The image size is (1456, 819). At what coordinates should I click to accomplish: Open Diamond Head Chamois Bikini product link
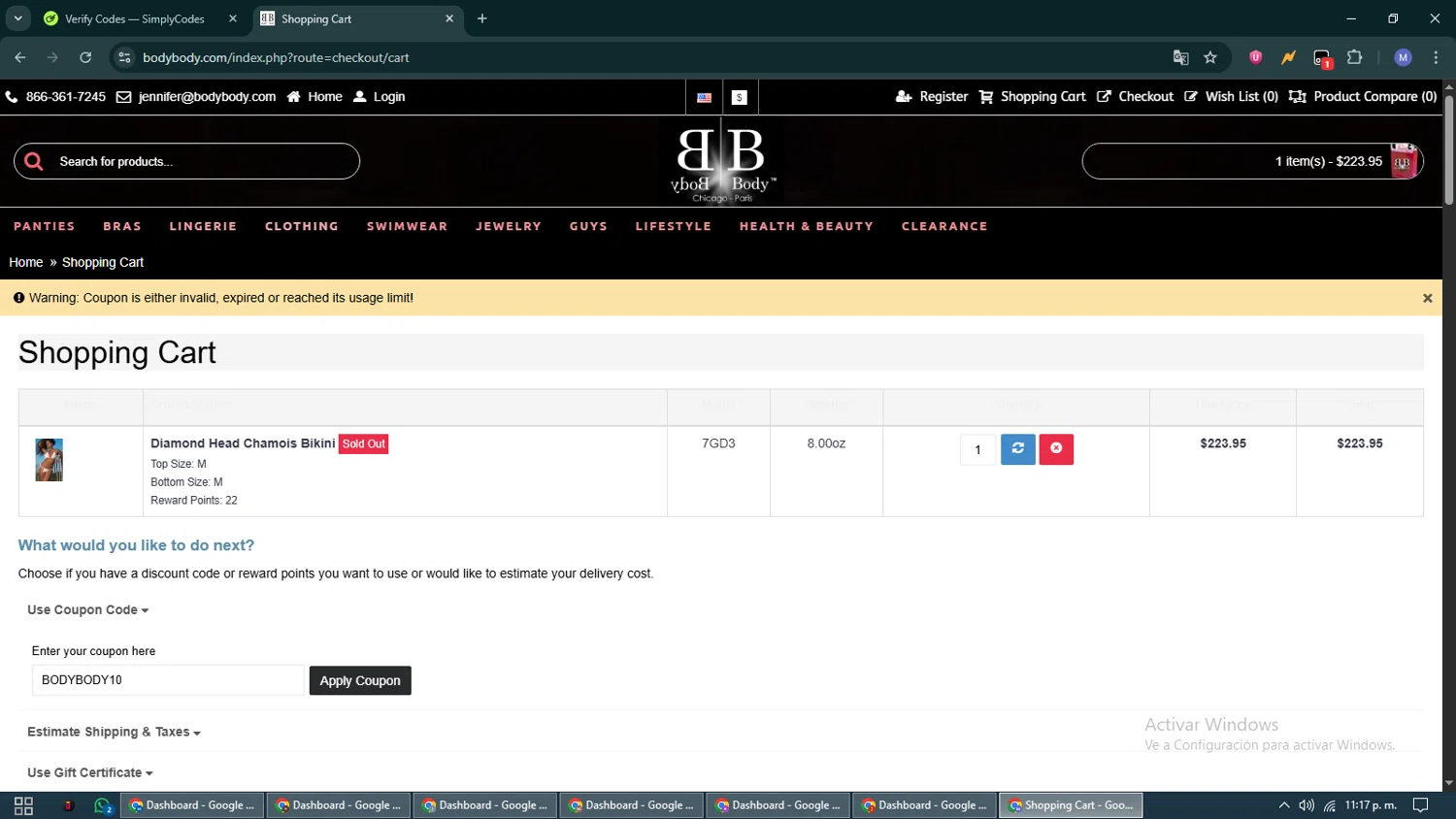(243, 443)
